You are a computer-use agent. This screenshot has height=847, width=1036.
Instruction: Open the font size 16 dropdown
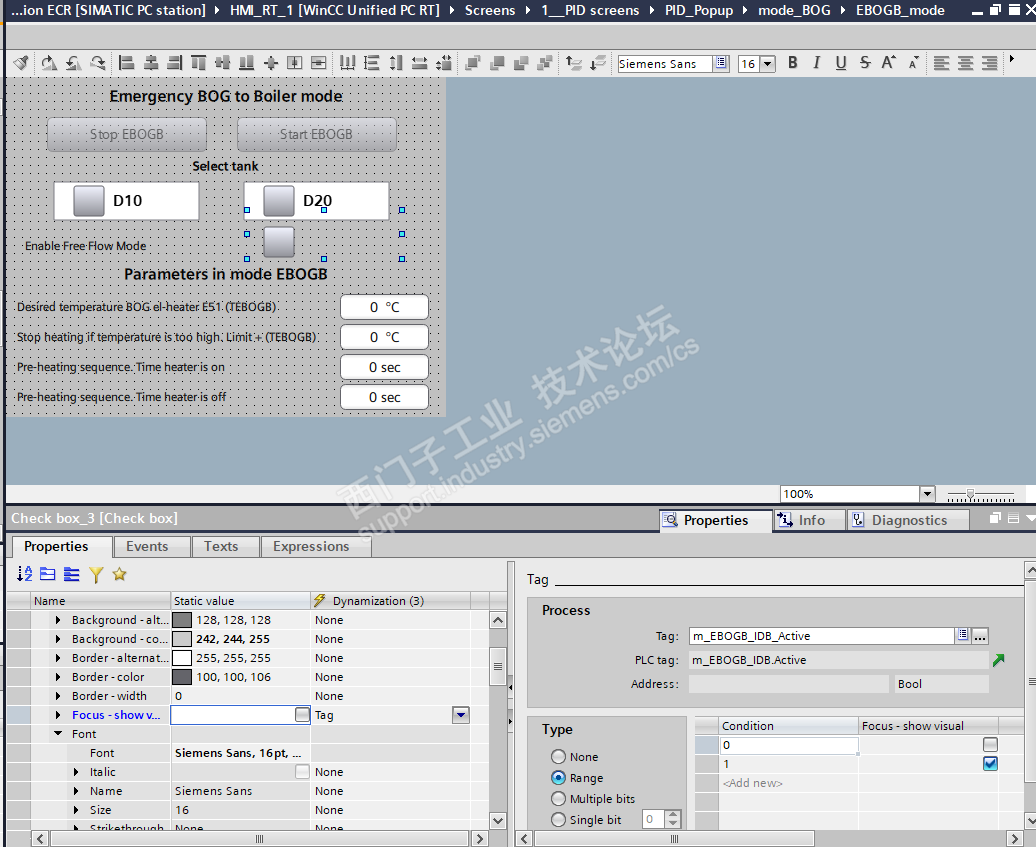coord(768,63)
